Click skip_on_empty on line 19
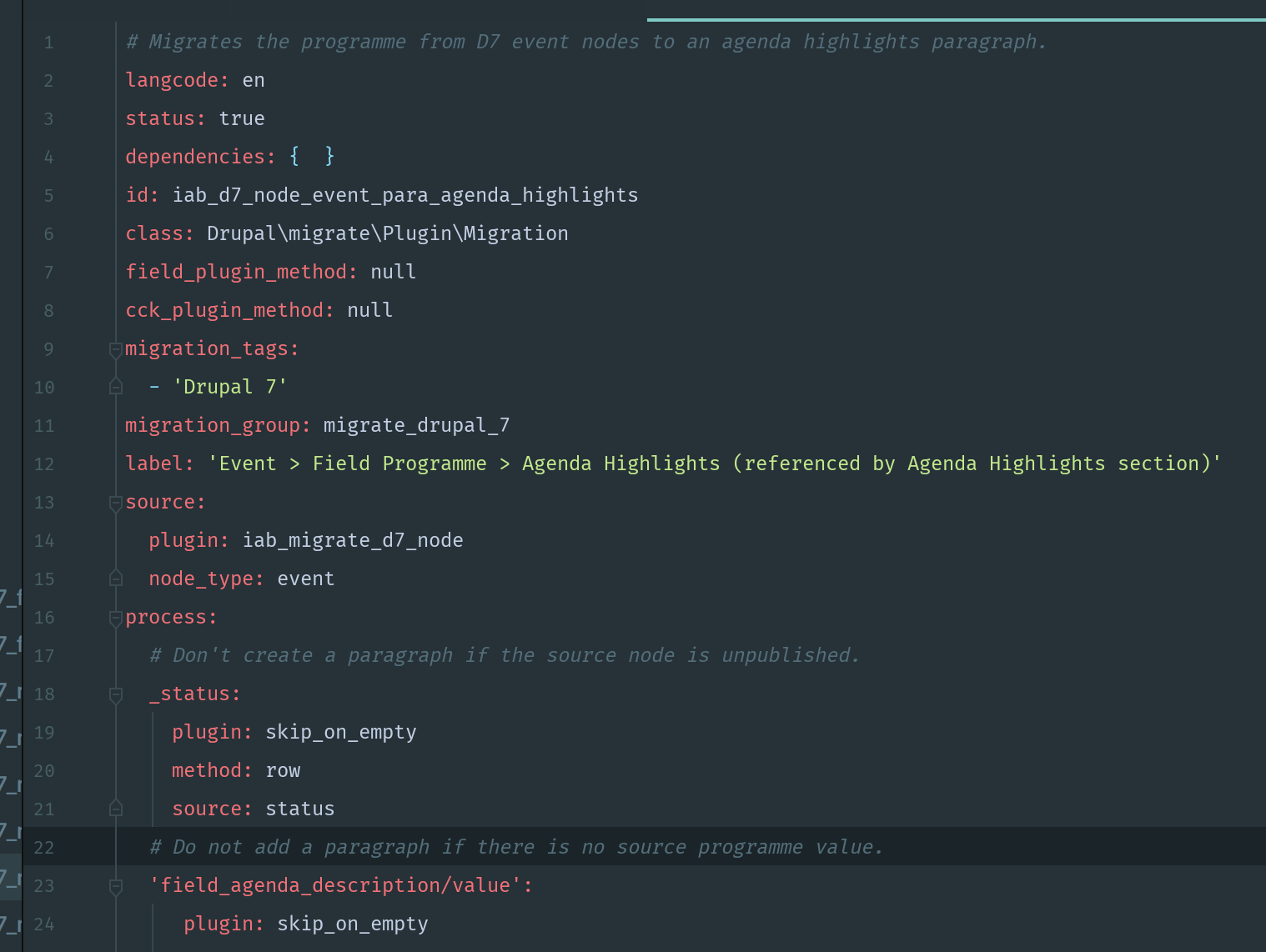The width and height of the screenshot is (1266, 952). coord(341,732)
